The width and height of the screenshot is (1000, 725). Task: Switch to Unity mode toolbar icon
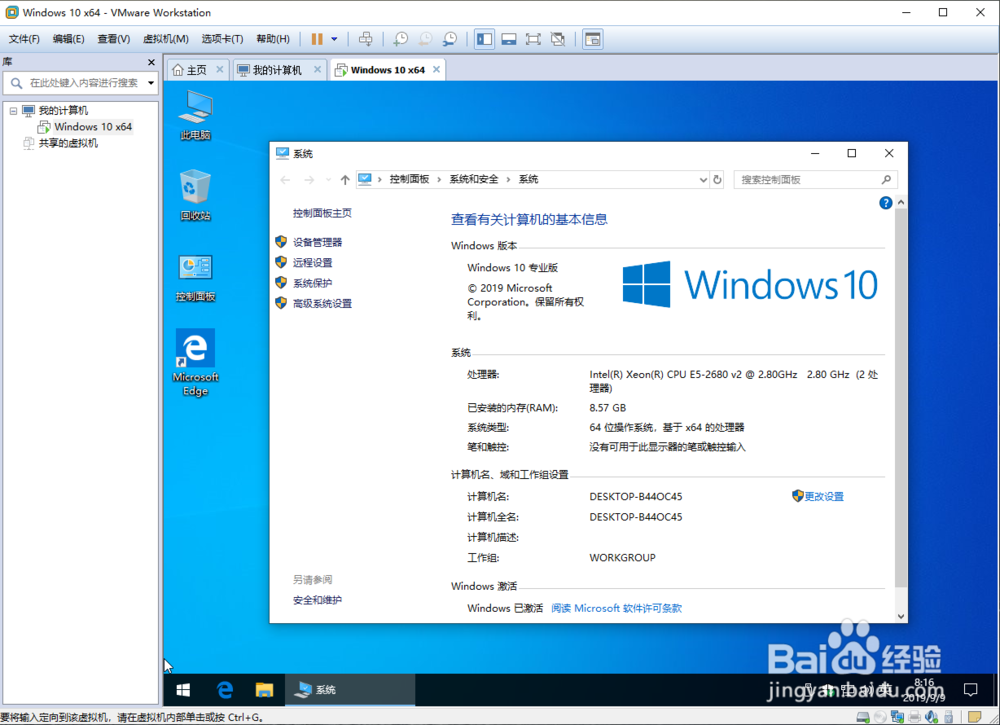click(558, 39)
